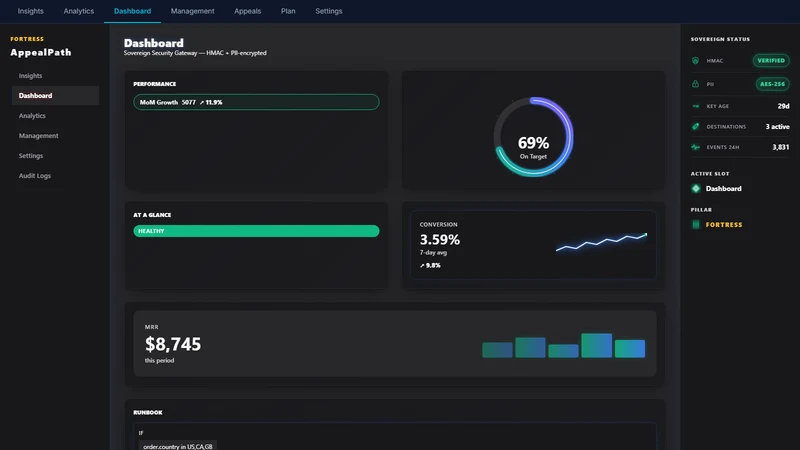
Task: Click the VERIFIED status badge
Action: point(771,61)
